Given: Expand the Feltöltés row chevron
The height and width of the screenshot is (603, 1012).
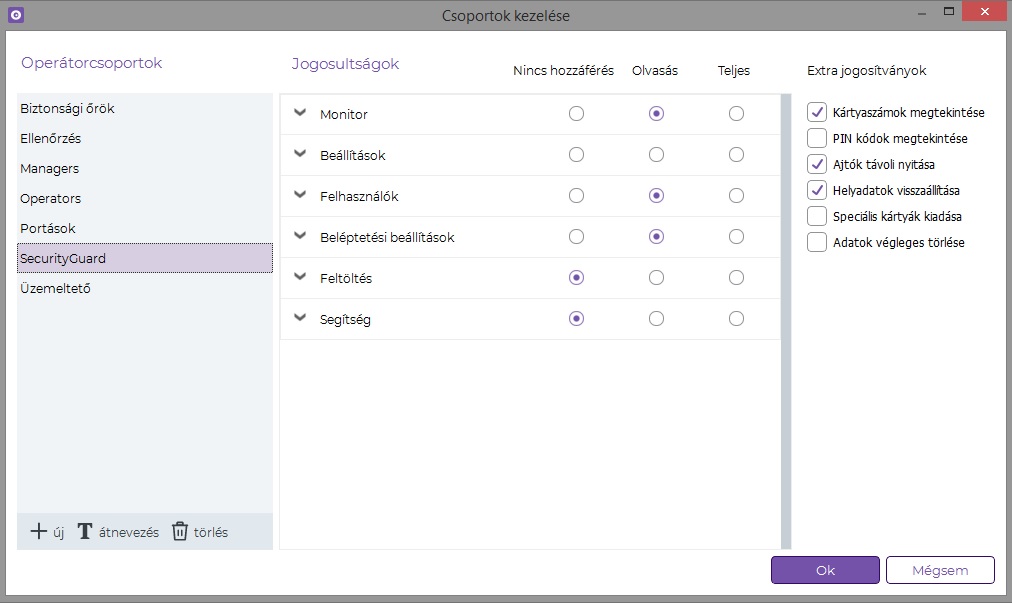Looking at the screenshot, I should click(x=300, y=278).
